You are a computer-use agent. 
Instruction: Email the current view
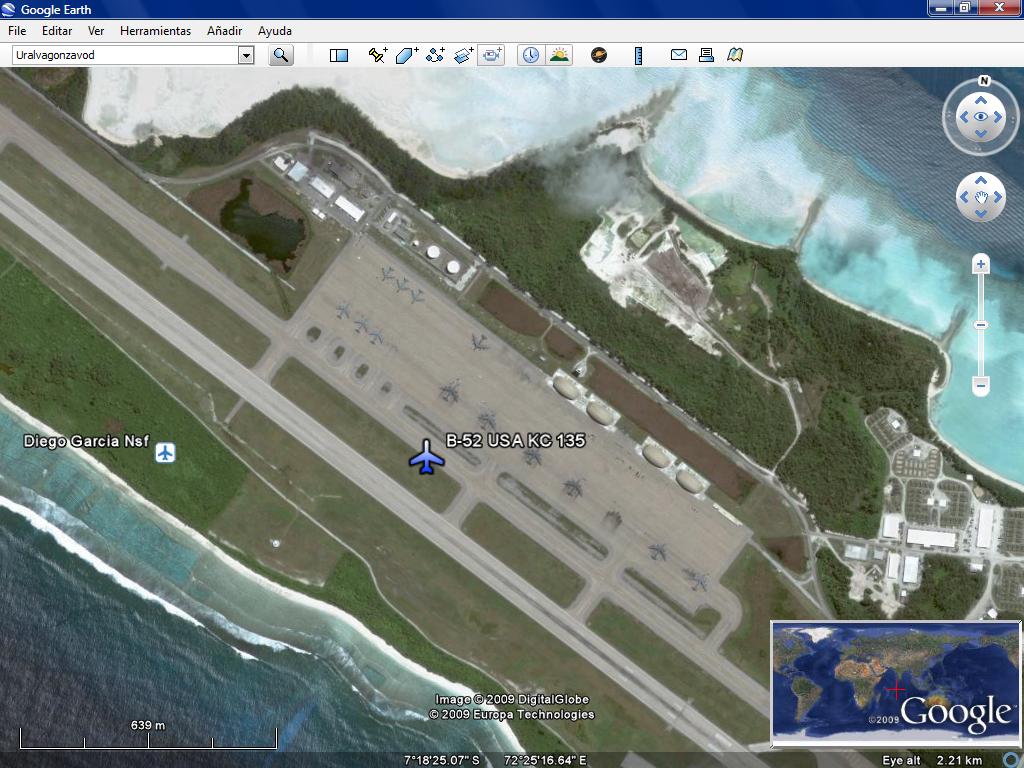click(679, 55)
